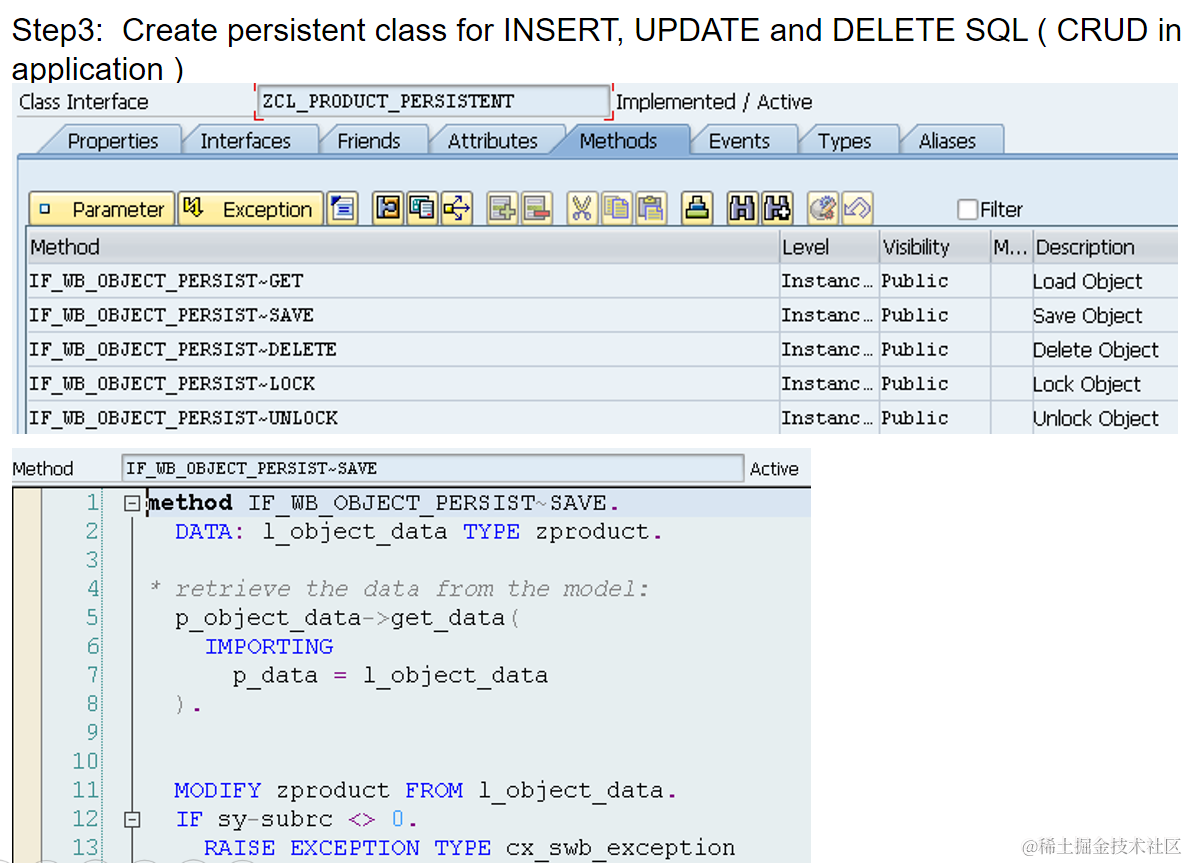
Task: Open the Exception button
Action: pos(250,208)
